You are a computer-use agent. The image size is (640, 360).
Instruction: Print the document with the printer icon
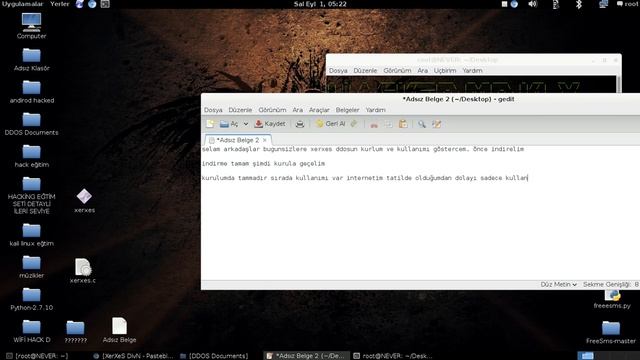coord(300,124)
